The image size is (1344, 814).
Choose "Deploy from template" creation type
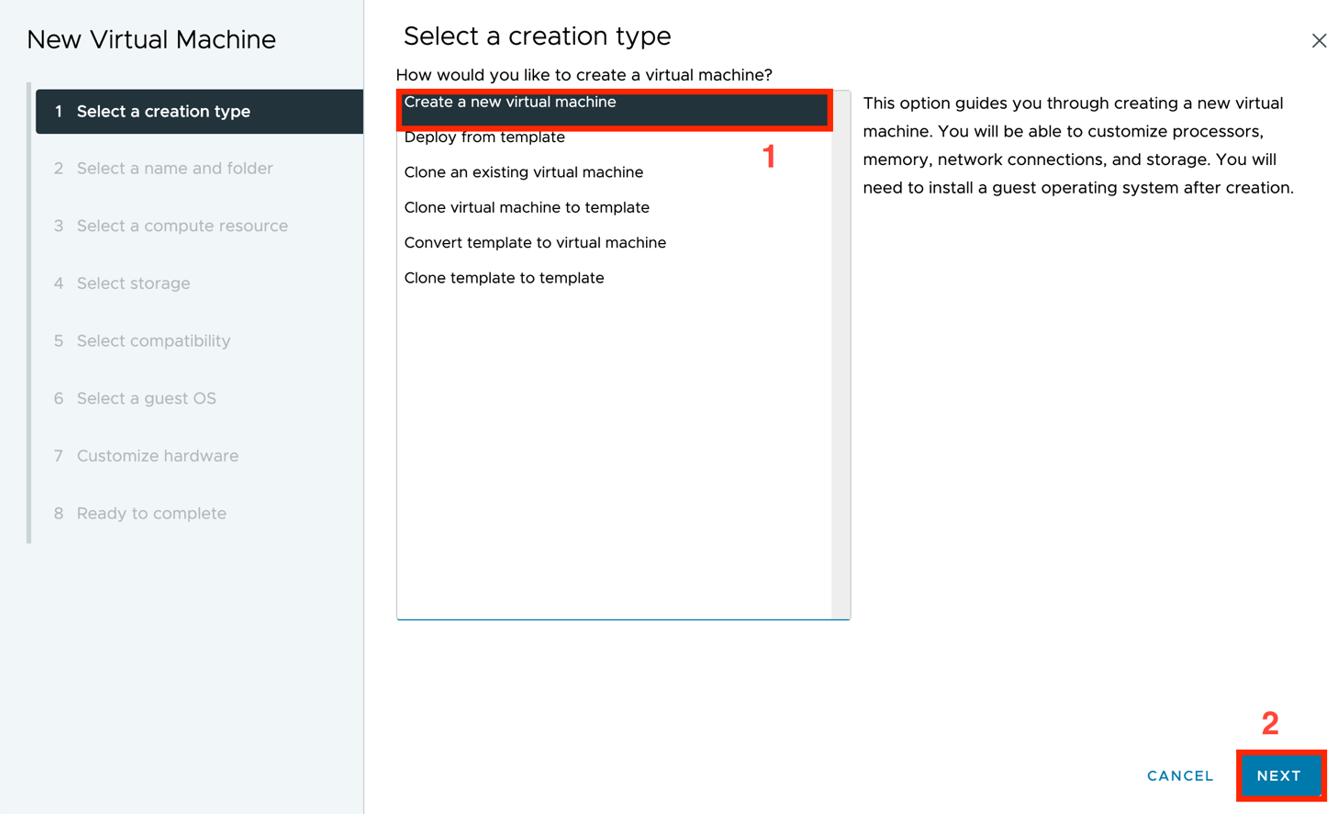(x=484, y=138)
